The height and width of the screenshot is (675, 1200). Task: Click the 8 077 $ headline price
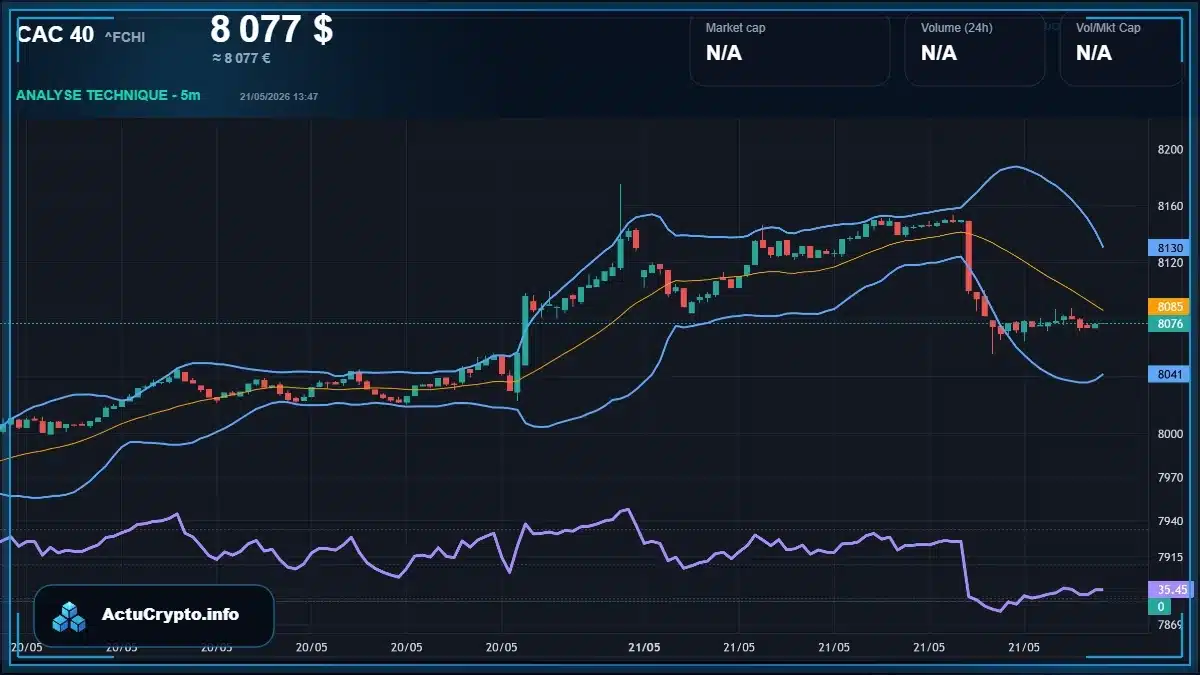(x=272, y=29)
